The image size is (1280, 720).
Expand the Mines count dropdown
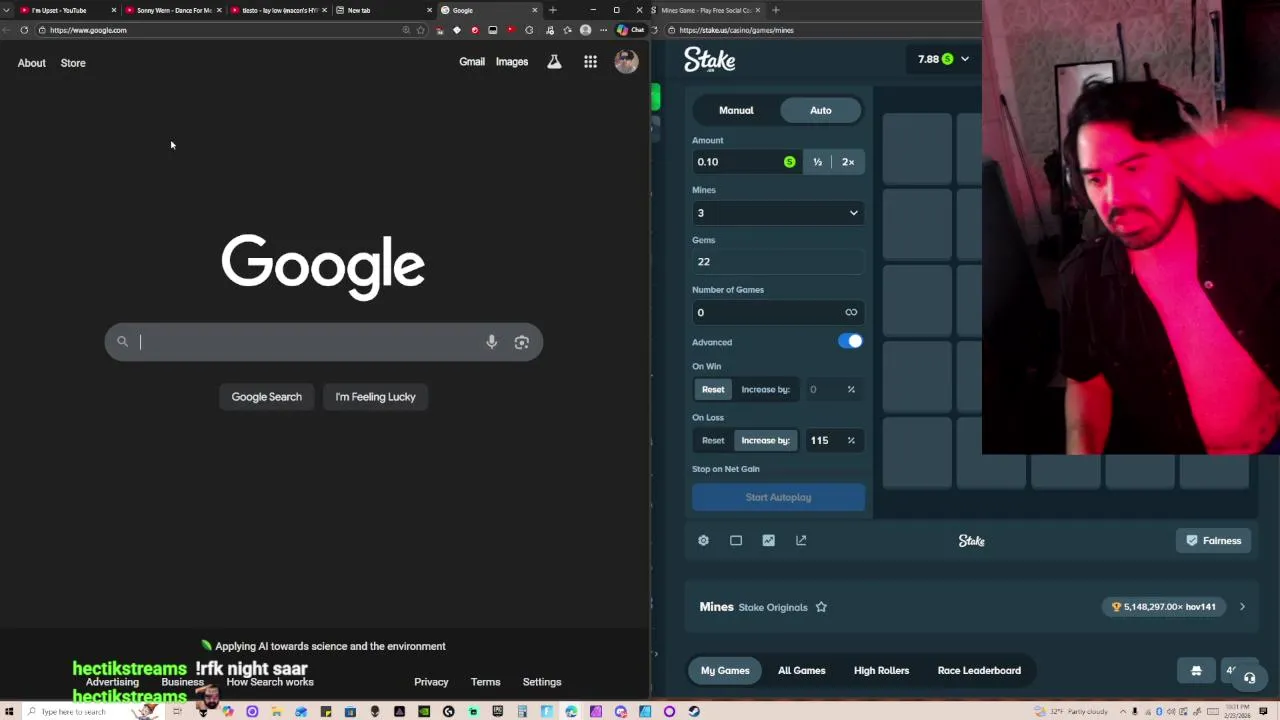pos(778,213)
